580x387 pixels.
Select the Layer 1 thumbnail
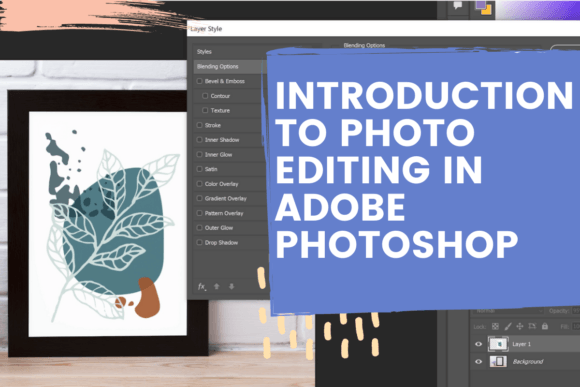pyautogui.click(x=498, y=344)
